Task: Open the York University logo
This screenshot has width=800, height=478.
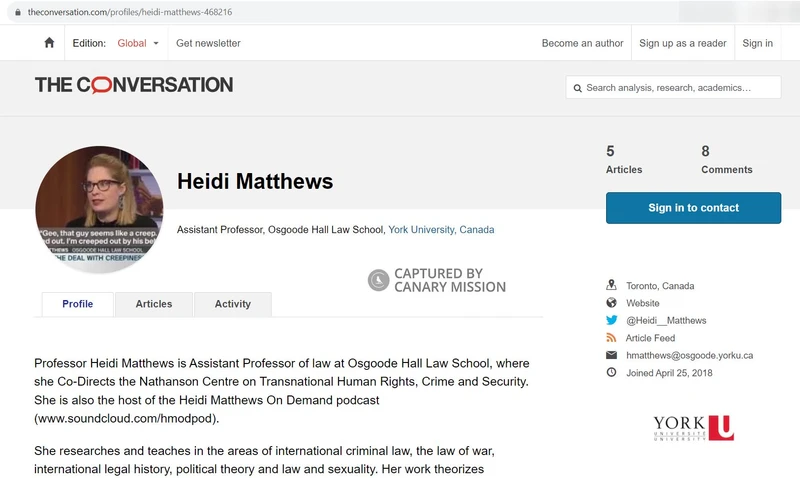Action: pyautogui.click(x=693, y=428)
